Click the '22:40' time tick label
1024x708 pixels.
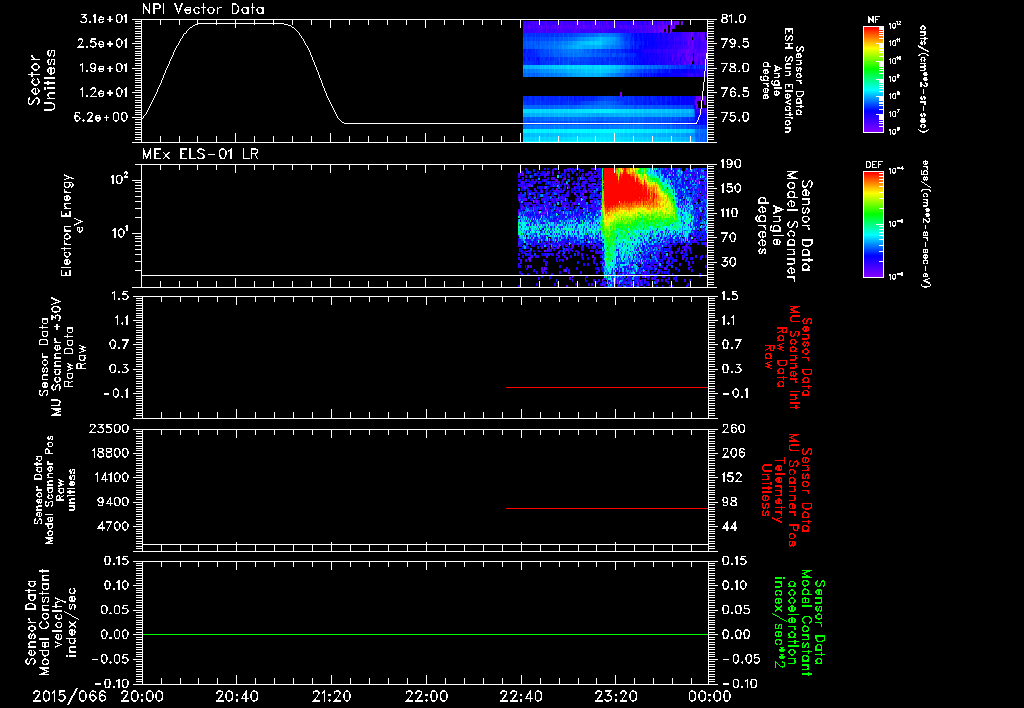tap(520, 696)
